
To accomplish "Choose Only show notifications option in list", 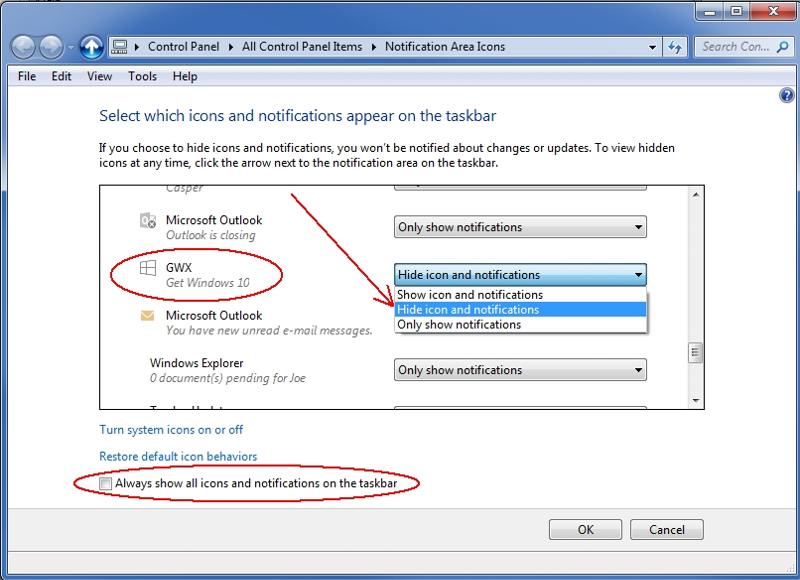I will tap(520, 324).
